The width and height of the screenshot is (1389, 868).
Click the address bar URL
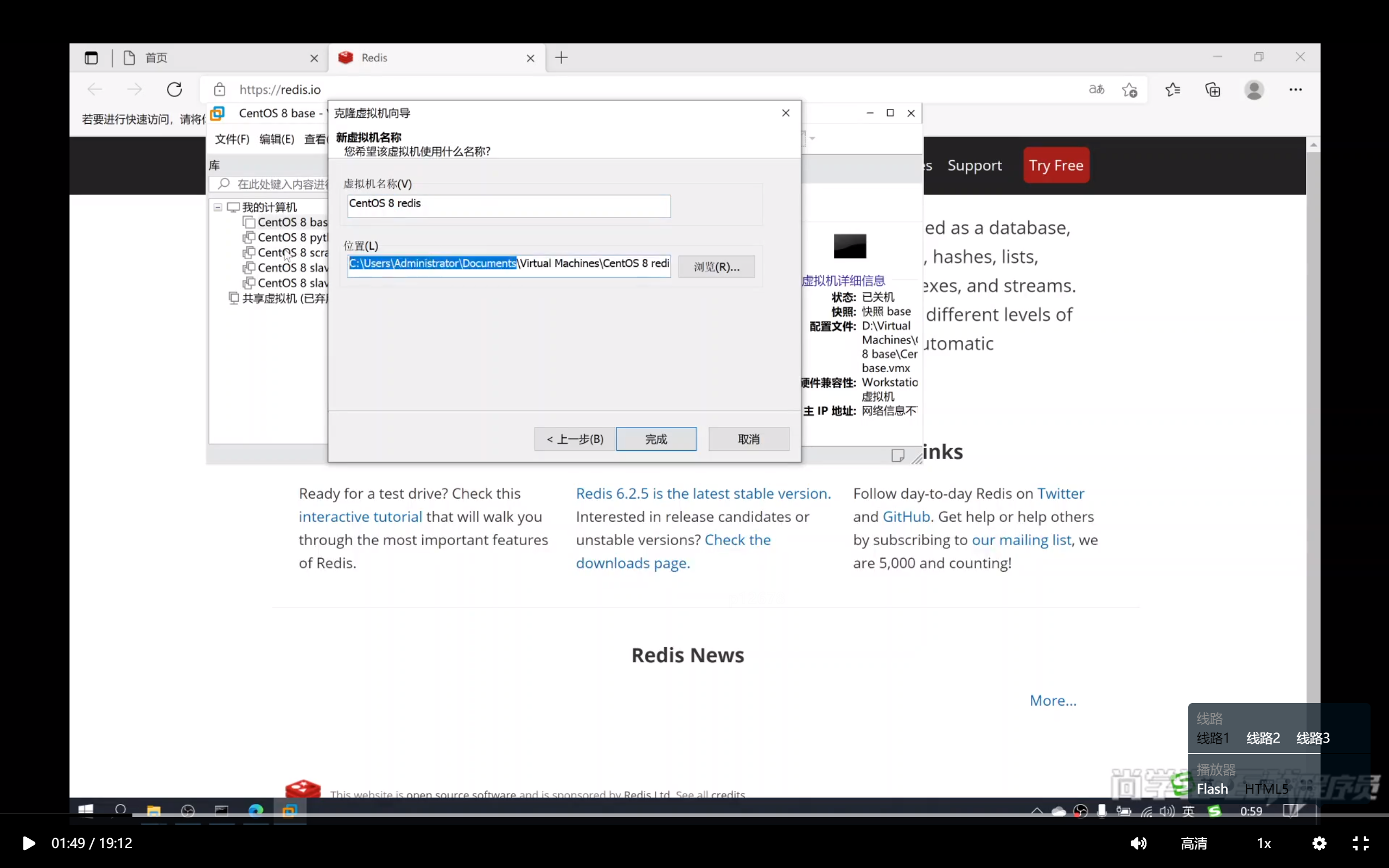coord(280,90)
